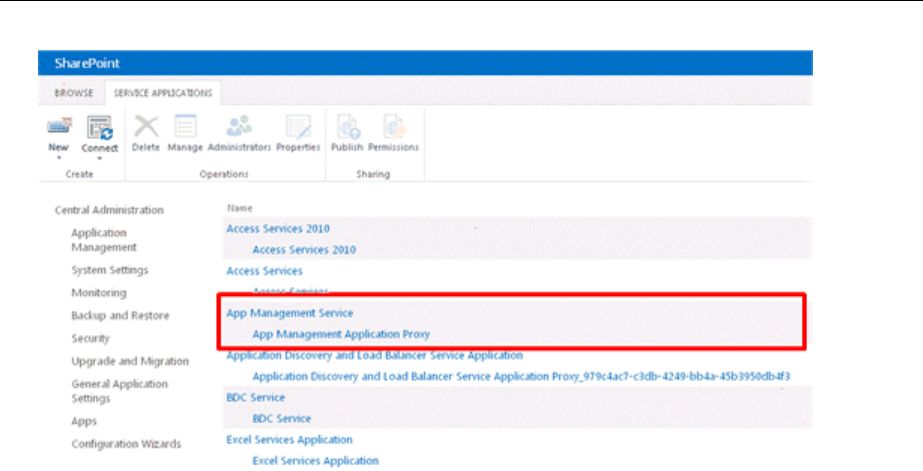Select the indented BDC Service proxy
The height and width of the screenshot is (471, 923).
tap(282, 419)
